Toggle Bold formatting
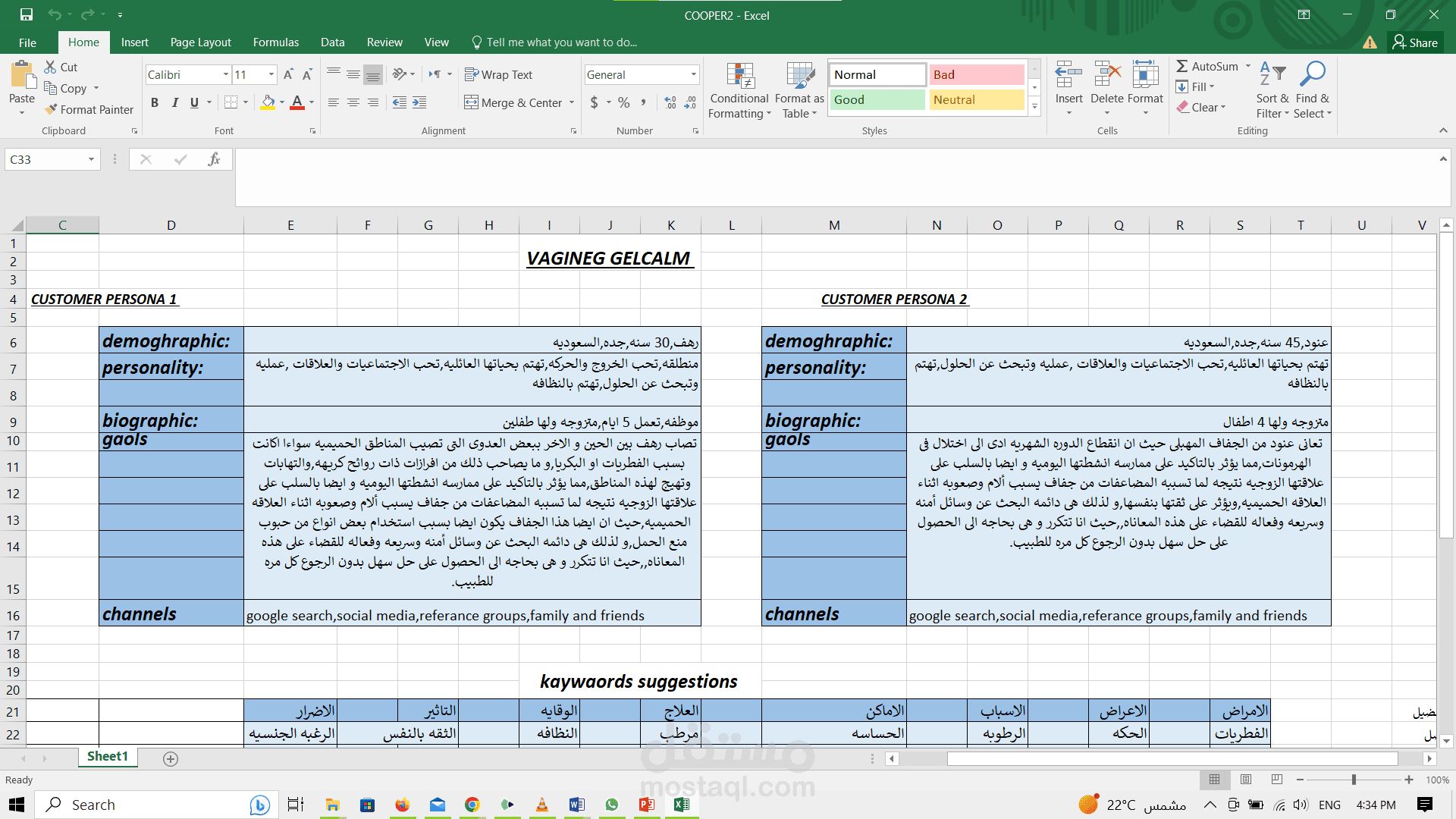The height and width of the screenshot is (819, 1456). 155,102
